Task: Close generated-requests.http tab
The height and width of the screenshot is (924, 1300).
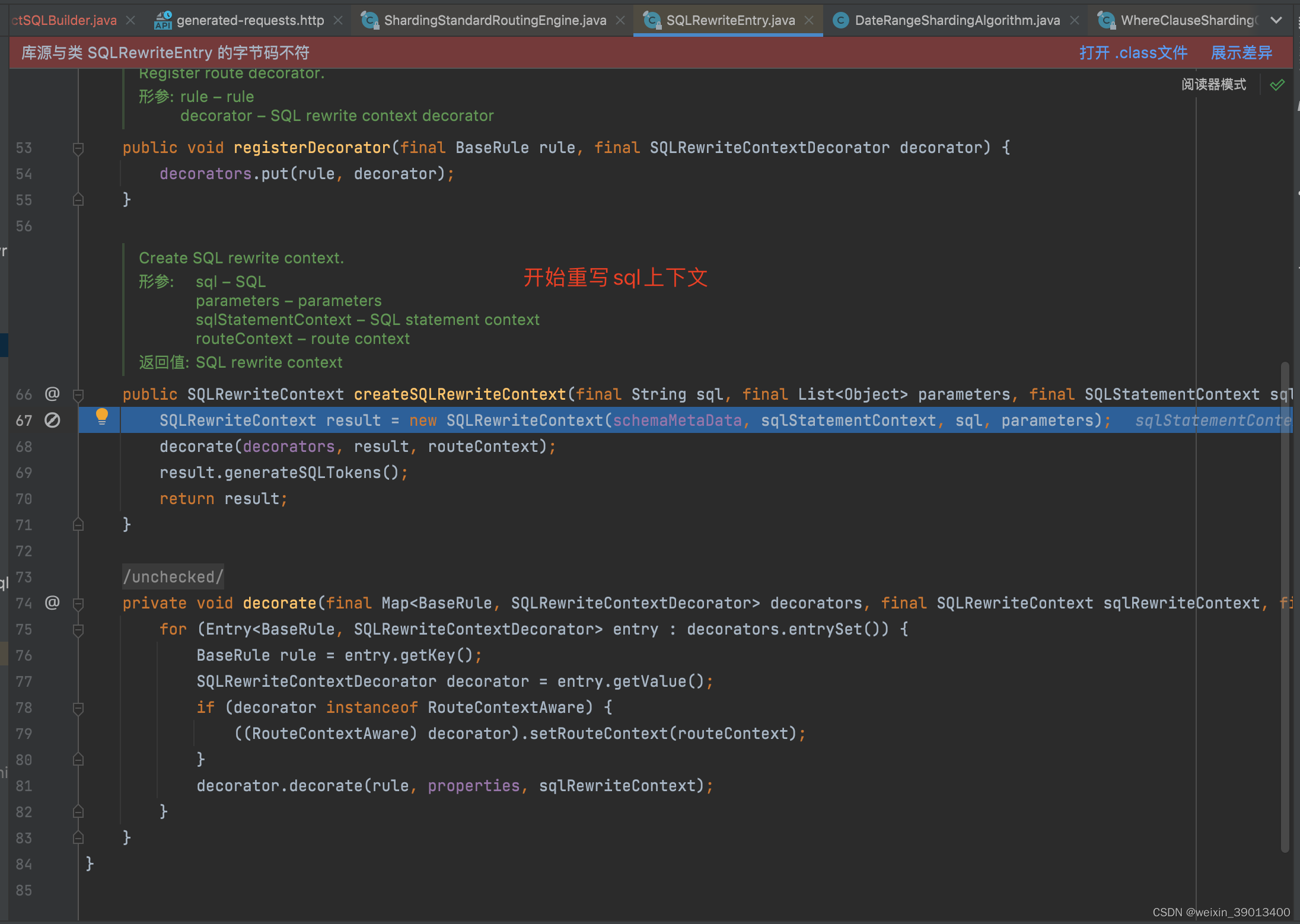Action: [x=338, y=20]
